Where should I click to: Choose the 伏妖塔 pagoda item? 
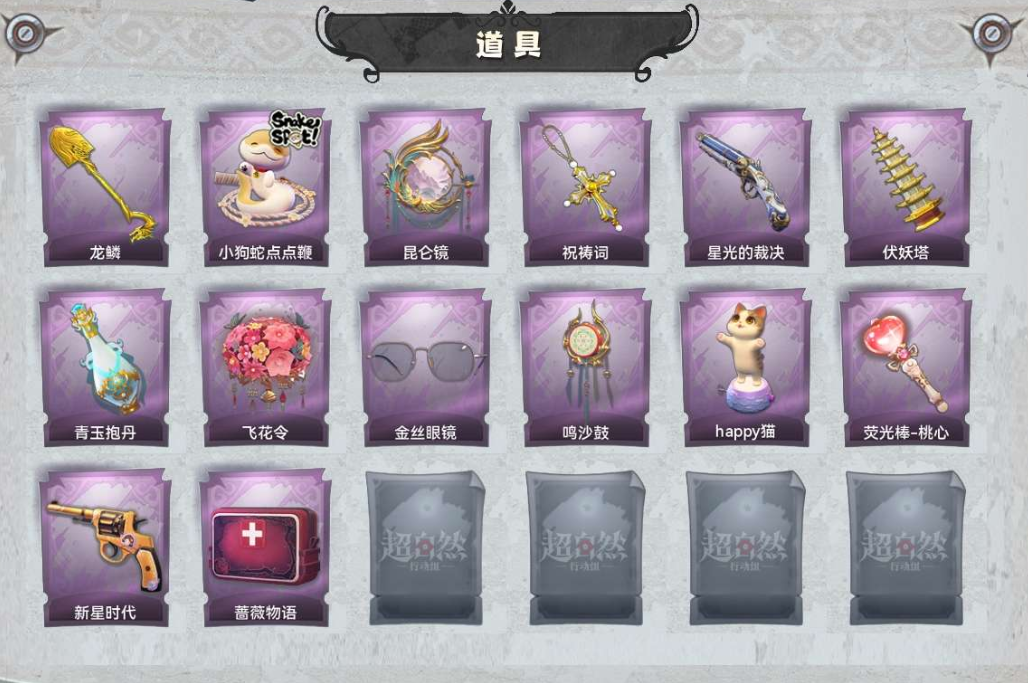pos(905,187)
